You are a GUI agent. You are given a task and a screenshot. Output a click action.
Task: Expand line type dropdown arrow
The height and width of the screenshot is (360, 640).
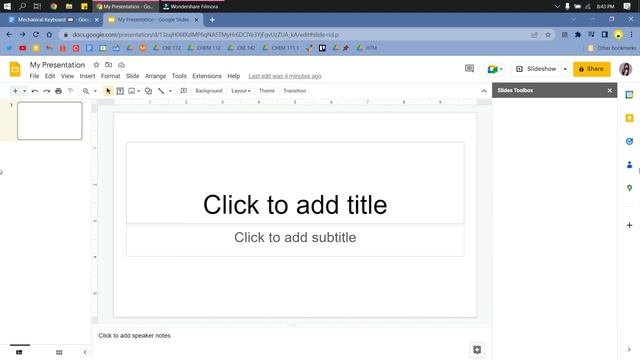[170, 91]
